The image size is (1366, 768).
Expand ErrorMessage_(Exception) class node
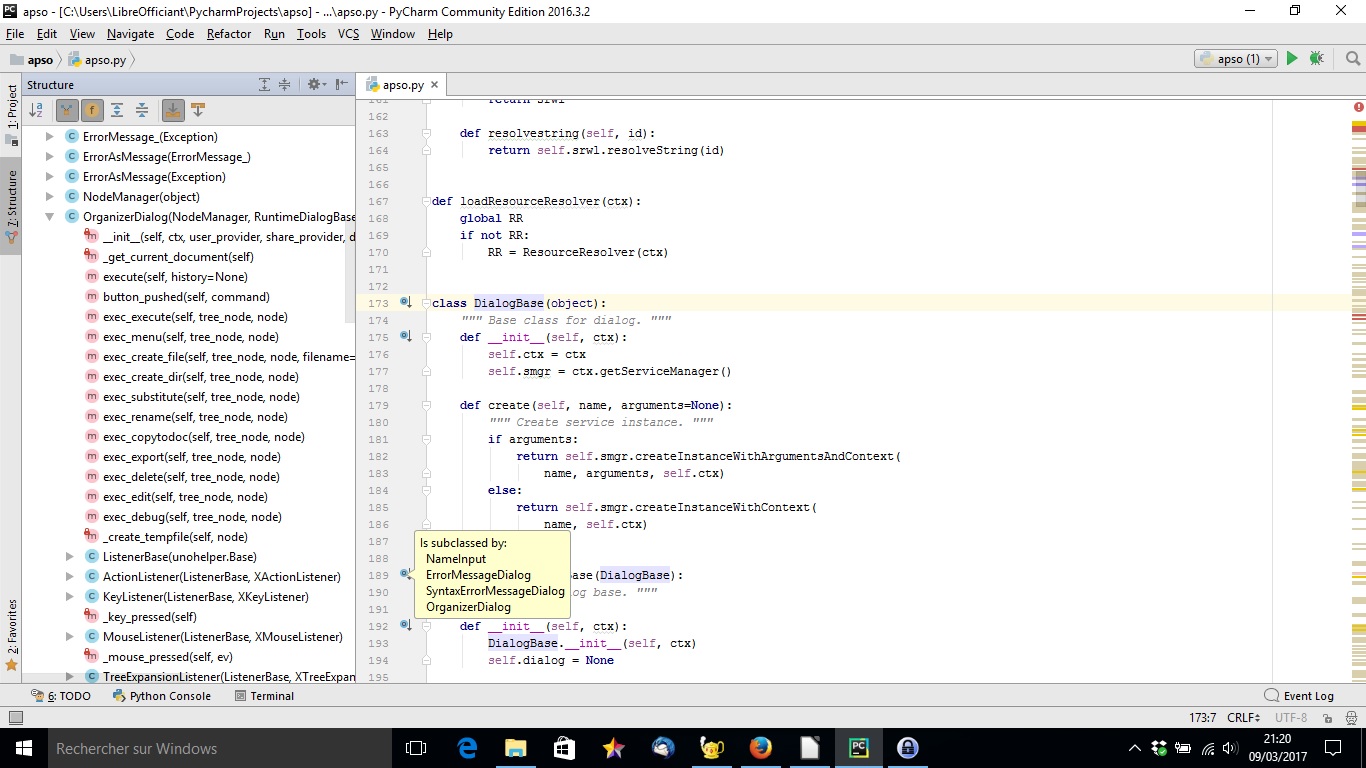(50, 137)
